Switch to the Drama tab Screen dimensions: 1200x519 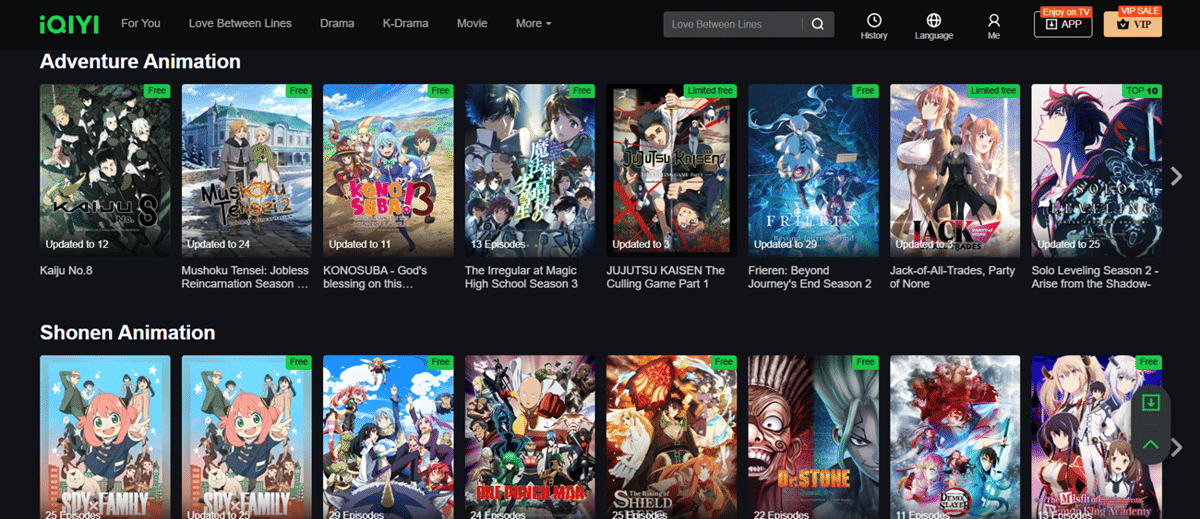click(337, 23)
